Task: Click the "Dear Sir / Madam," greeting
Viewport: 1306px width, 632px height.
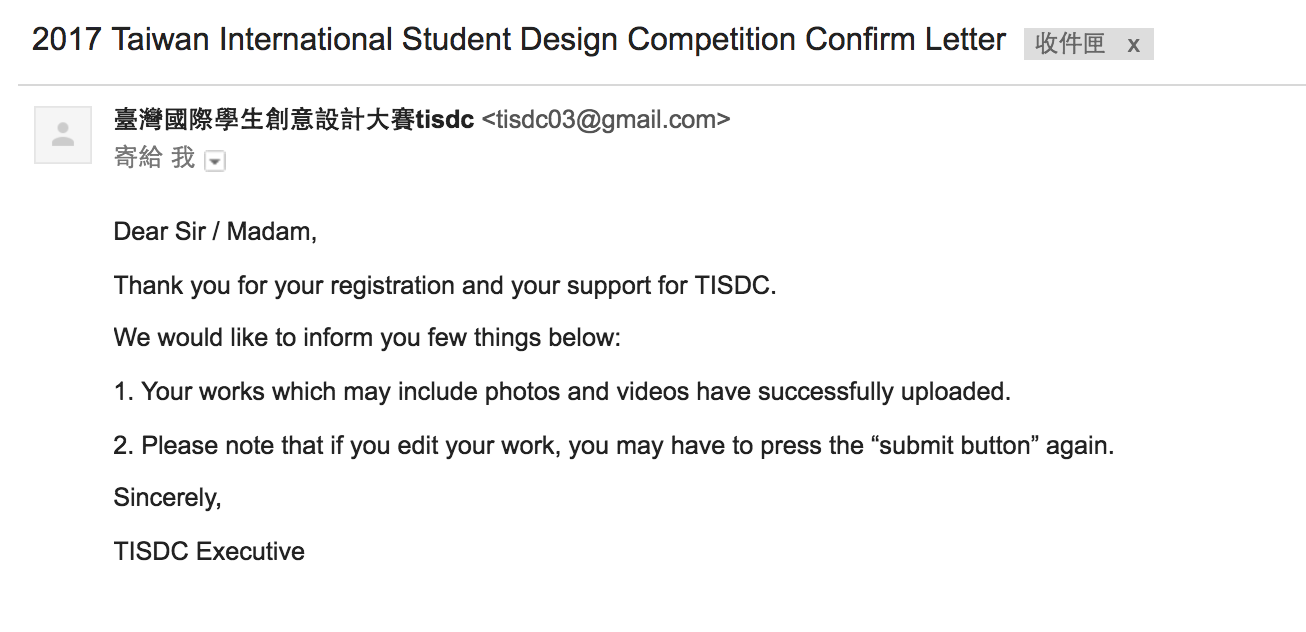Action: [x=215, y=232]
